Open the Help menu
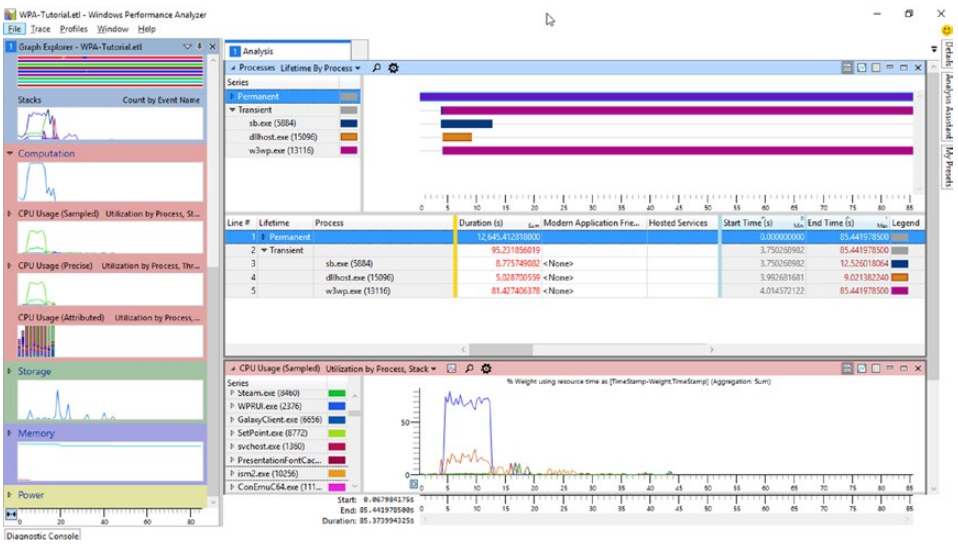 click(x=146, y=29)
